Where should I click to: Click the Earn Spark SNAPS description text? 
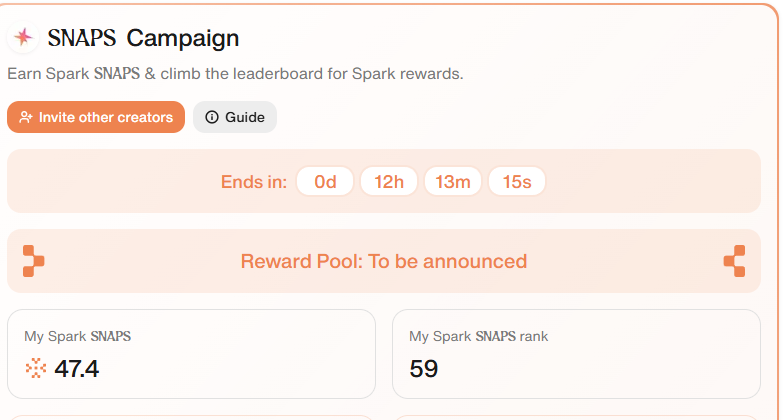tap(235, 74)
